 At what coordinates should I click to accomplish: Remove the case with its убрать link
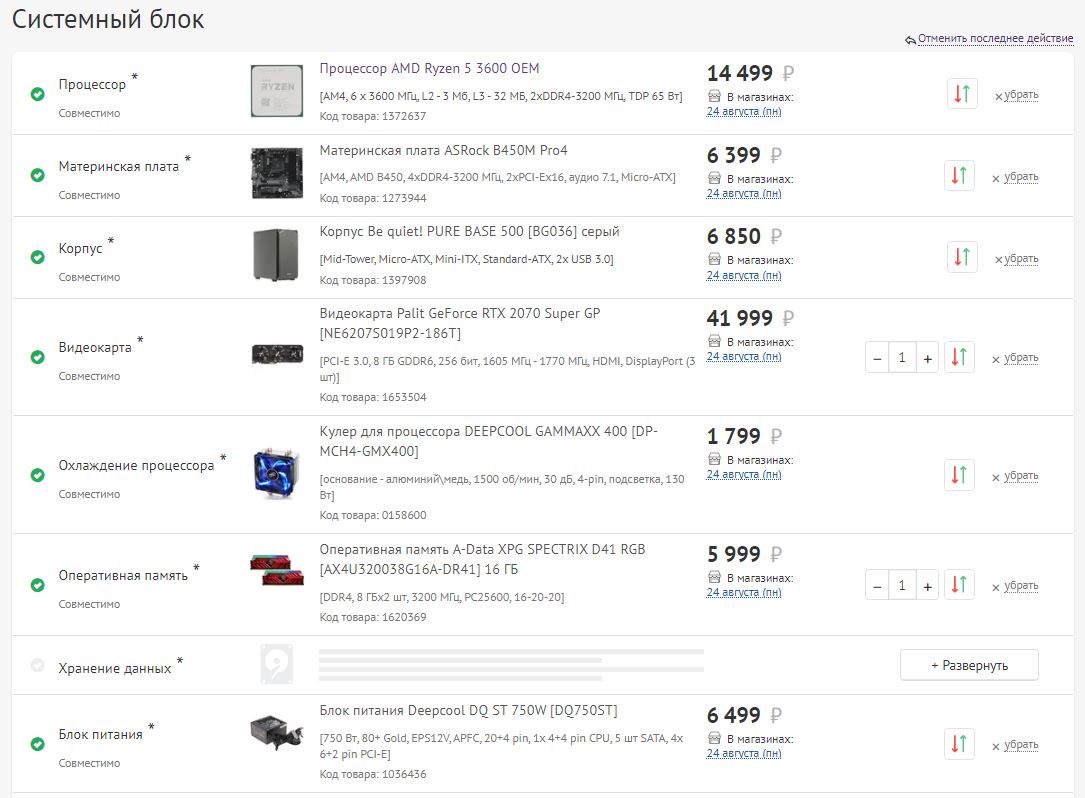pyautogui.click(x=1021, y=259)
